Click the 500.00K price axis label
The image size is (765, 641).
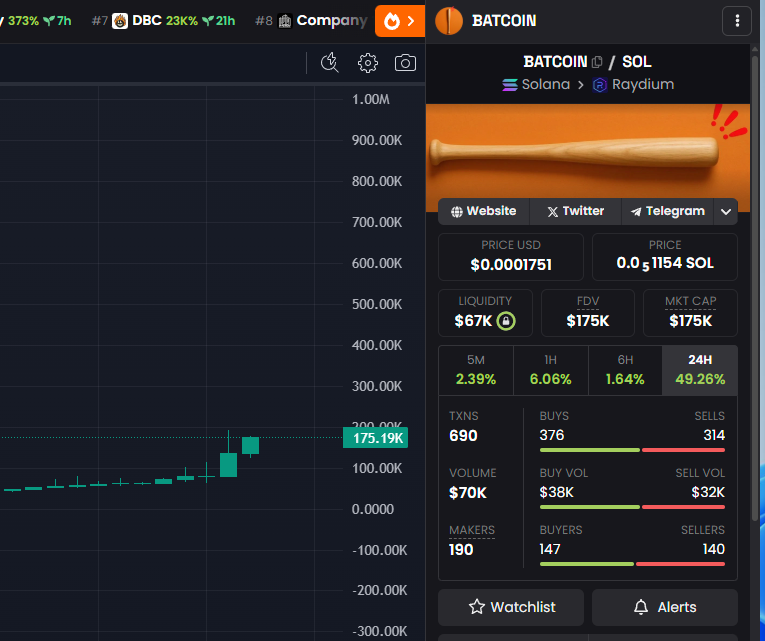[x=377, y=304]
